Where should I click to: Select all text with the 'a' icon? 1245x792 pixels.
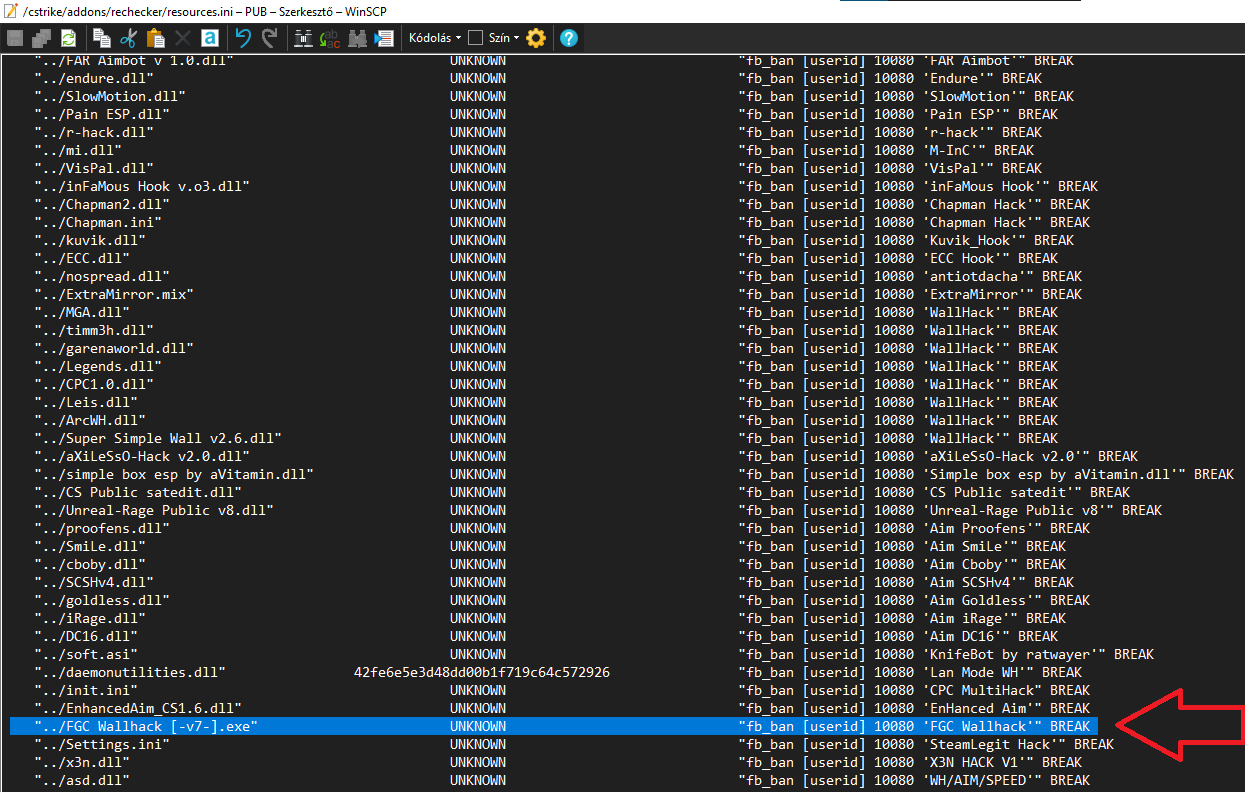(209, 38)
